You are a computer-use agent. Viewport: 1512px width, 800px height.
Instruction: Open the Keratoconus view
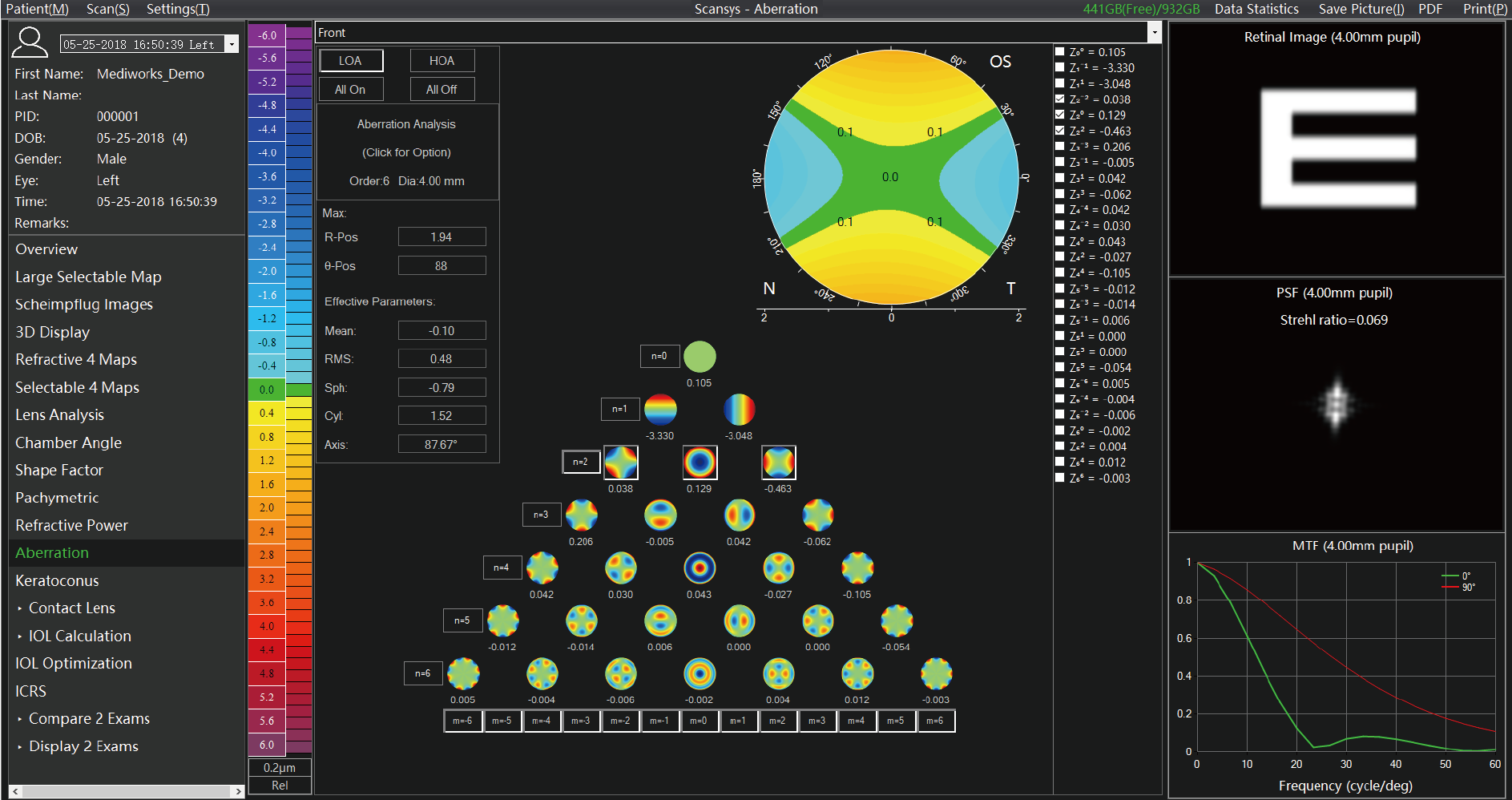click(x=57, y=580)
